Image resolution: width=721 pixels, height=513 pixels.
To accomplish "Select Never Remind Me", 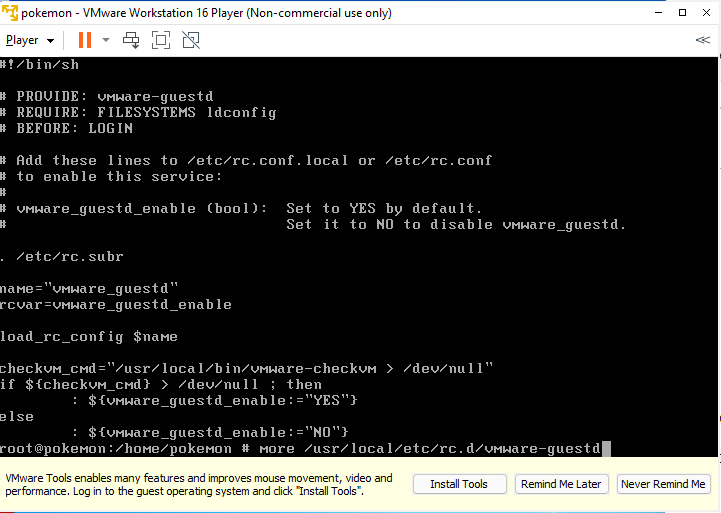I will point(664,484).
